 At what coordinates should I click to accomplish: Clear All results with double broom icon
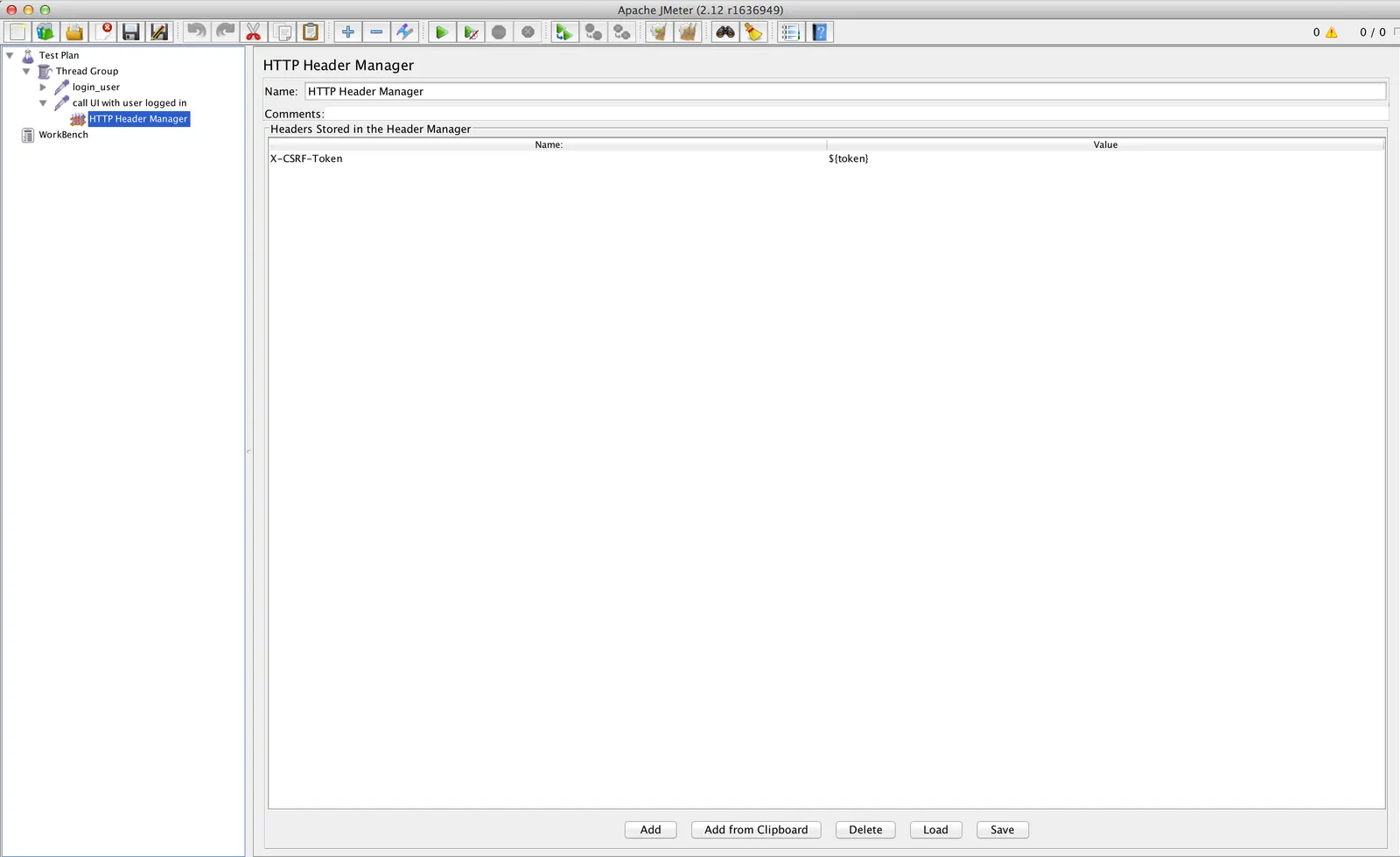(x=688, y=32)
